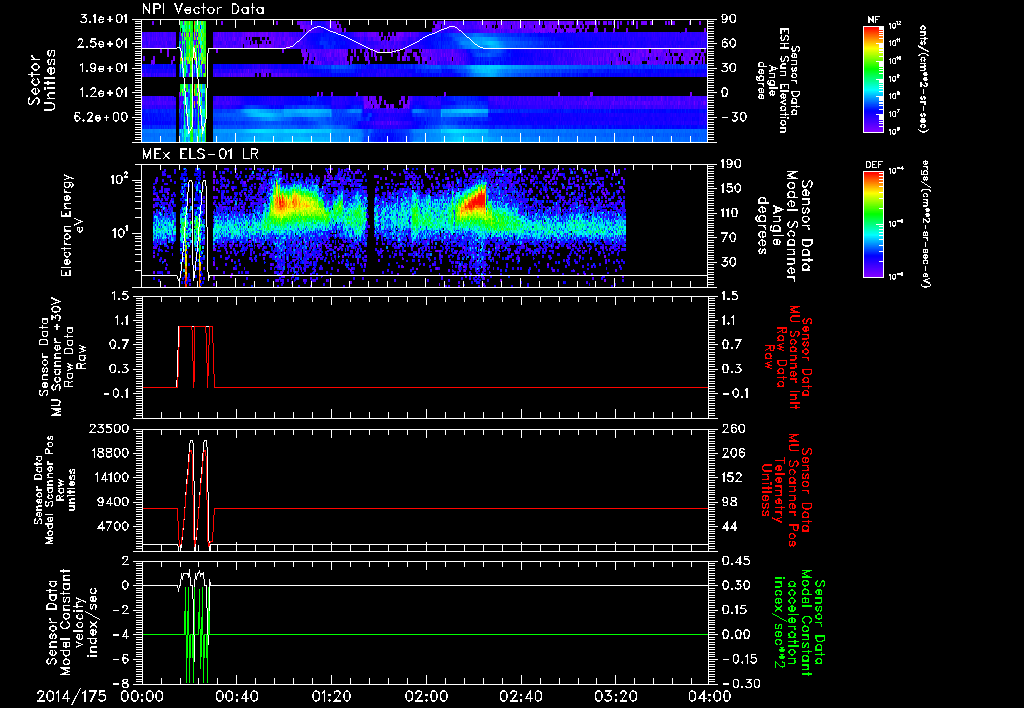The width and height of the screenshot is (1024, 708).
Task: Click the "150" scanner angle tick
Action: (x=732, y=188)
